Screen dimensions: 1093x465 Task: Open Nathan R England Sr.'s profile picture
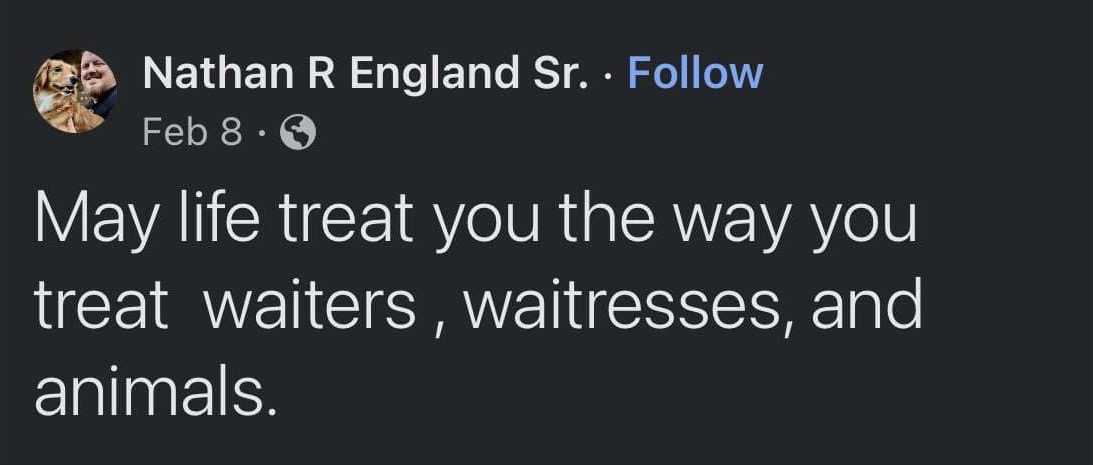pyautogui.click(x=75, y=91)
